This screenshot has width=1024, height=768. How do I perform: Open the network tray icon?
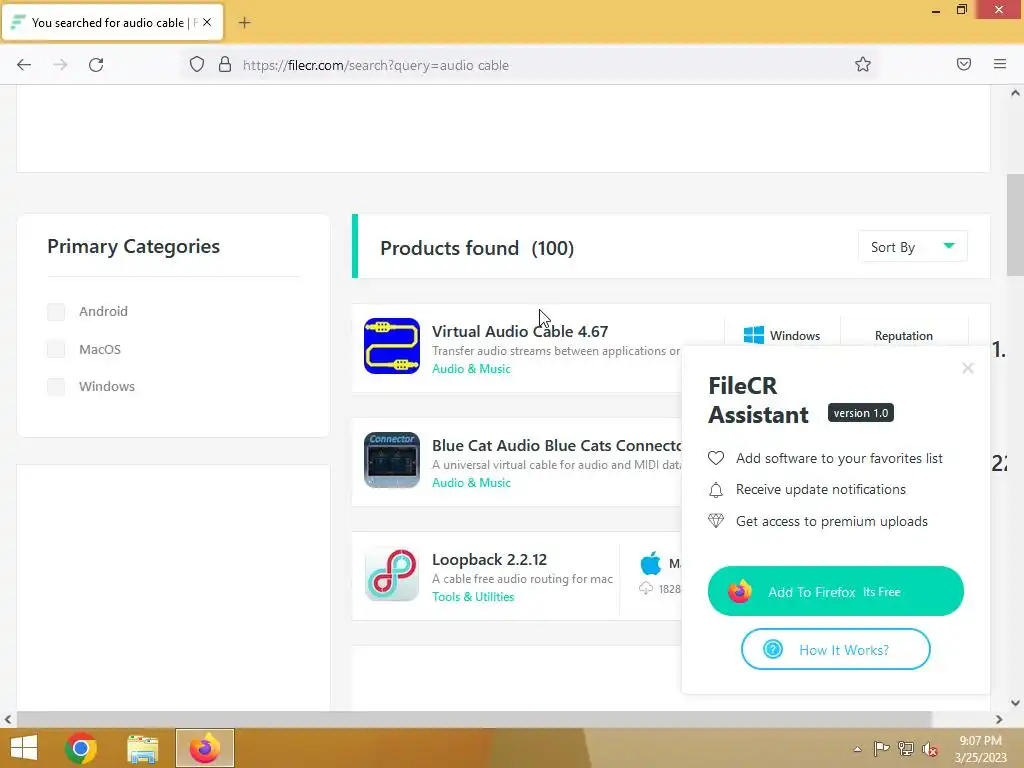coord(906,748)
